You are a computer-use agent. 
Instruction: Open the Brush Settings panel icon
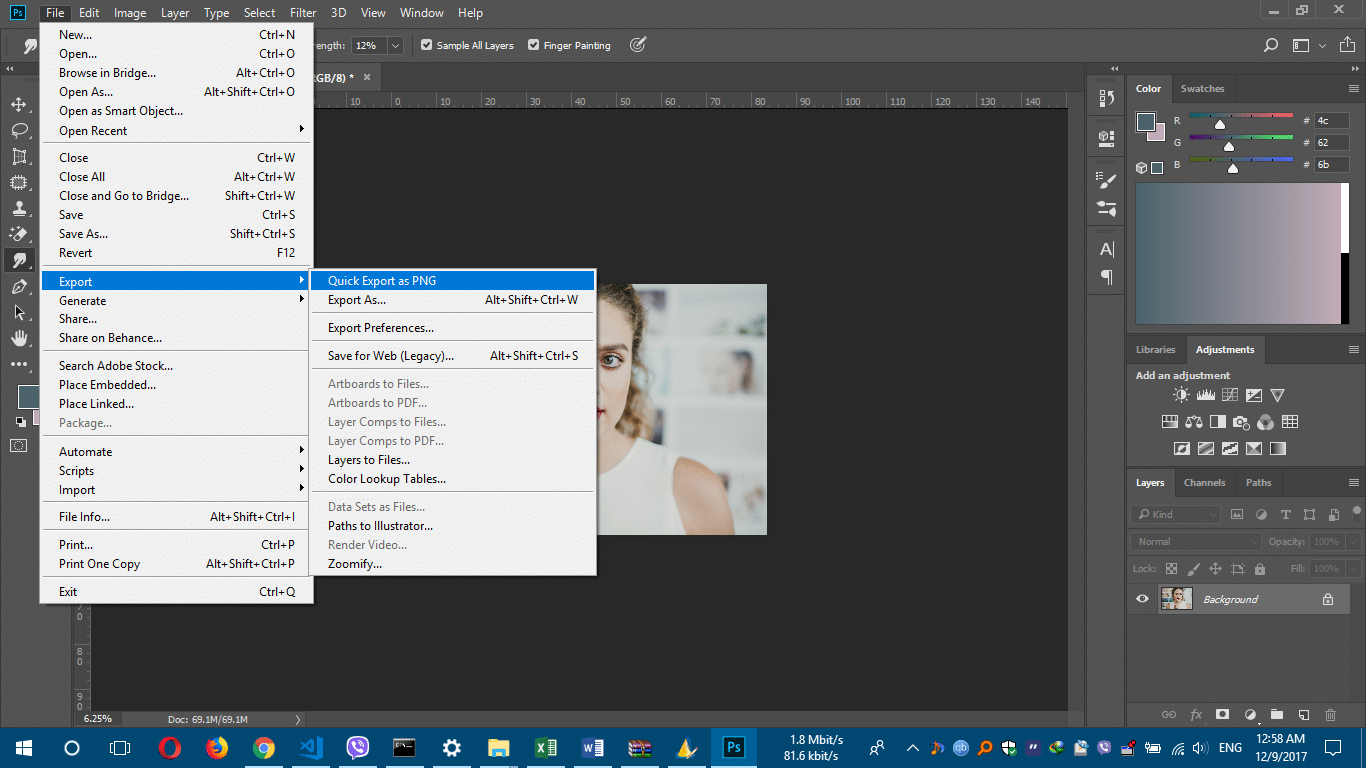[x=1106, y=181]
